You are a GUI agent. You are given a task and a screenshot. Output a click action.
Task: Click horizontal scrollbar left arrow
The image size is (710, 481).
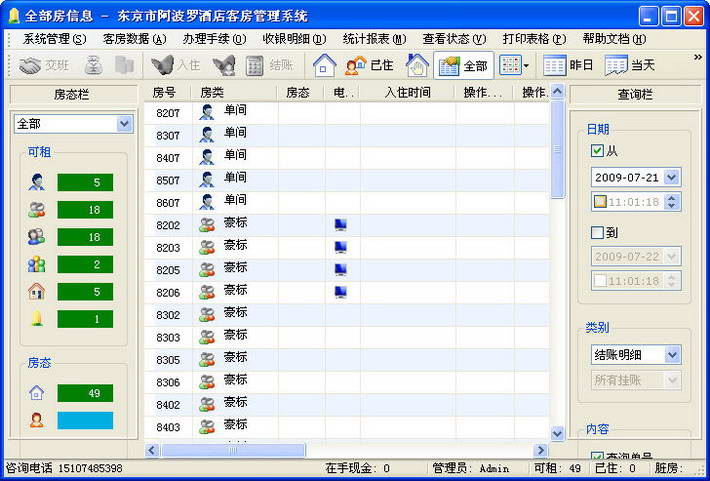coord(152,450)
